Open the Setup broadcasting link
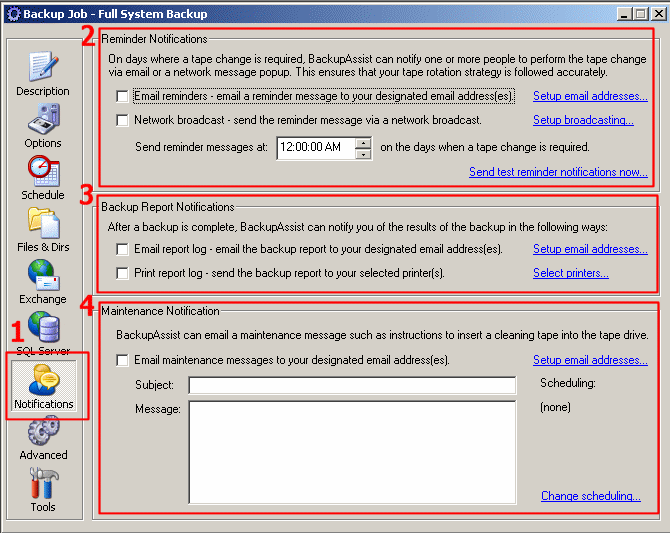The height and width of the screenshot is (533, 670). (x=583, y=120)
